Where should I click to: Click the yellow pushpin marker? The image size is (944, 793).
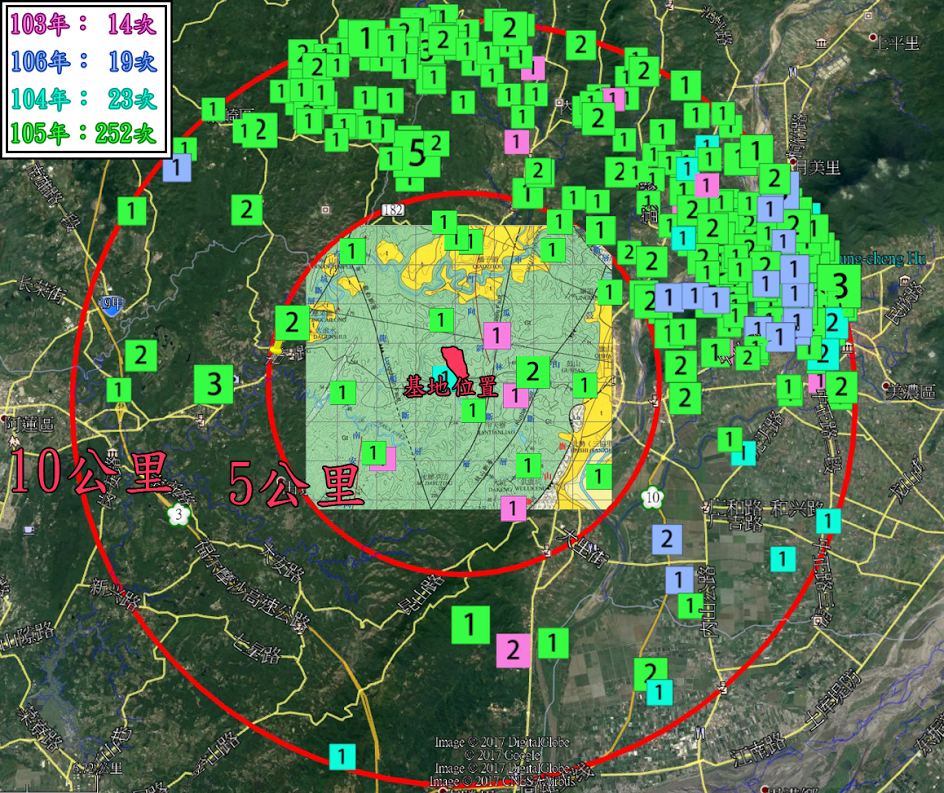click(x=276, y=349)
